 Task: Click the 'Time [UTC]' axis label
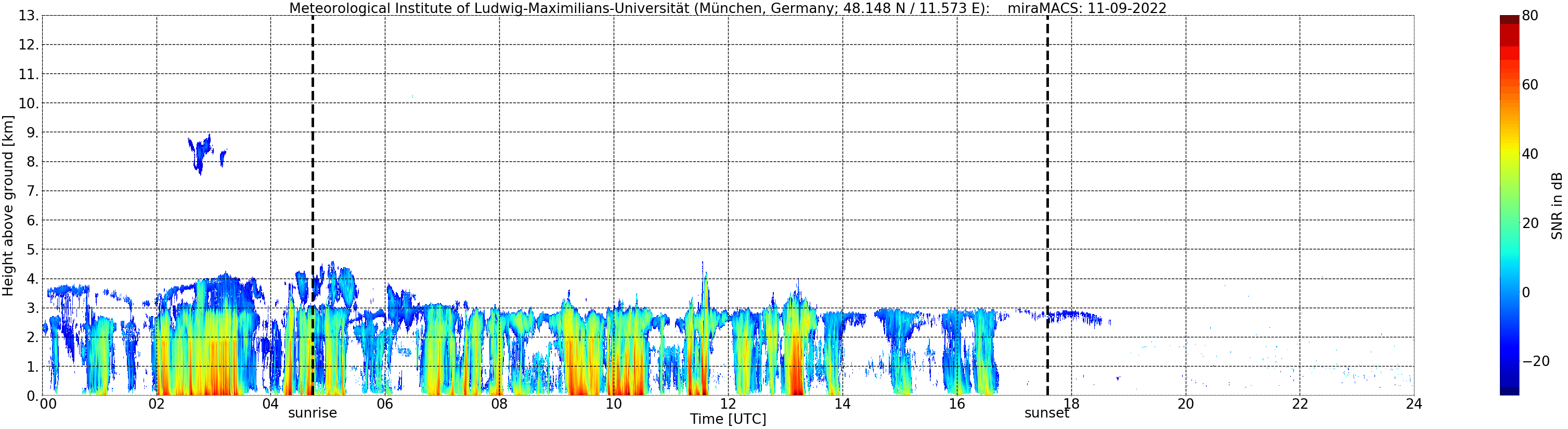pyautogui.click(x=728, y=419)
